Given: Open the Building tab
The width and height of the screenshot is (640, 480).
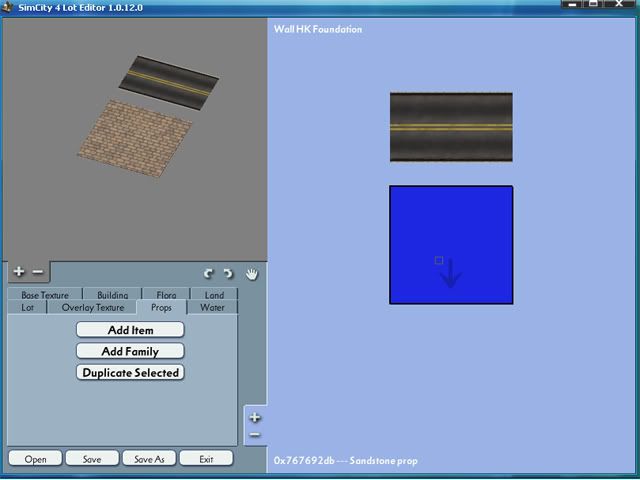Looking at the screenshot, I should 112,294.
